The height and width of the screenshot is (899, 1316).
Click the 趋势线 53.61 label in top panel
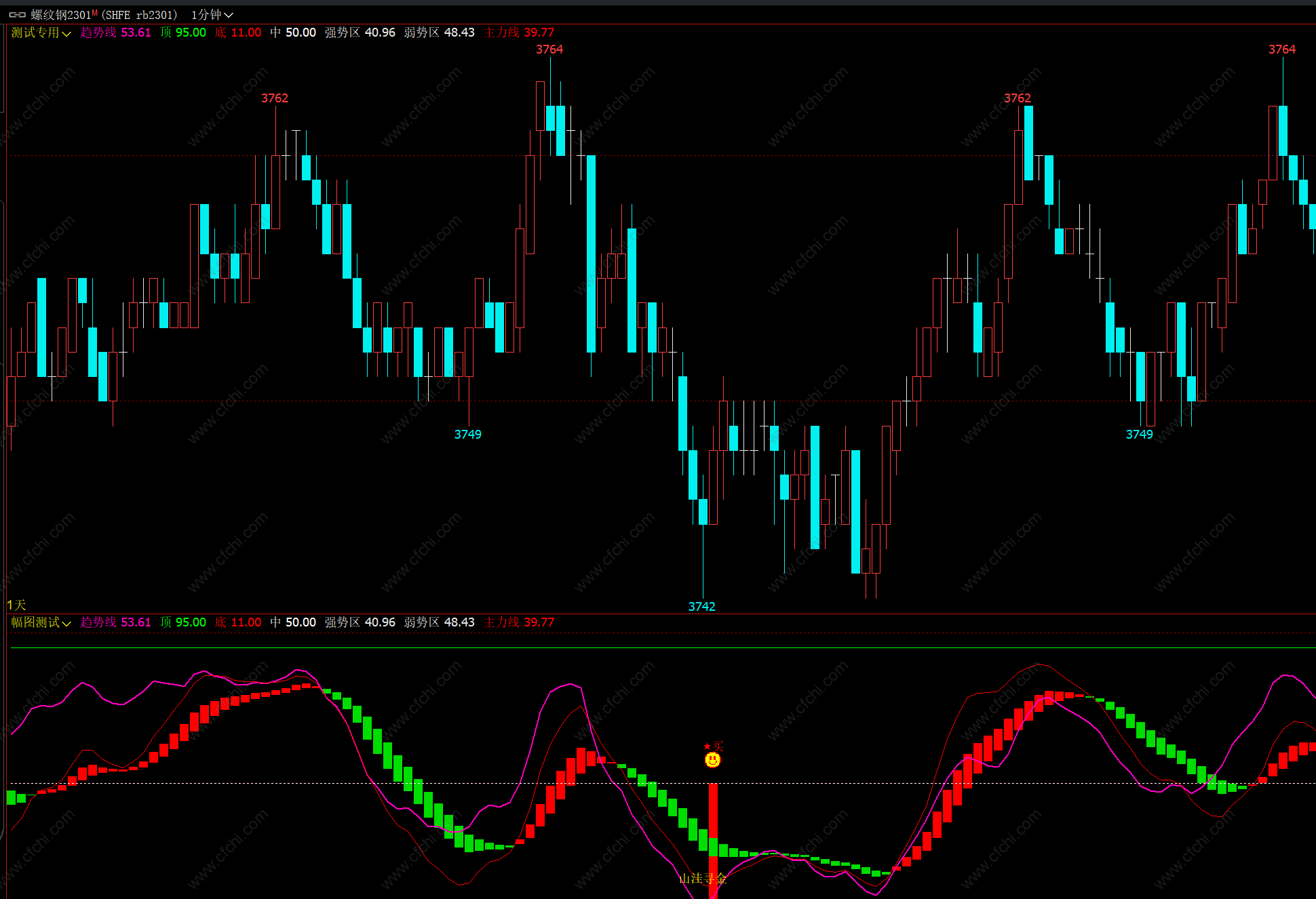tap(115, 33)
